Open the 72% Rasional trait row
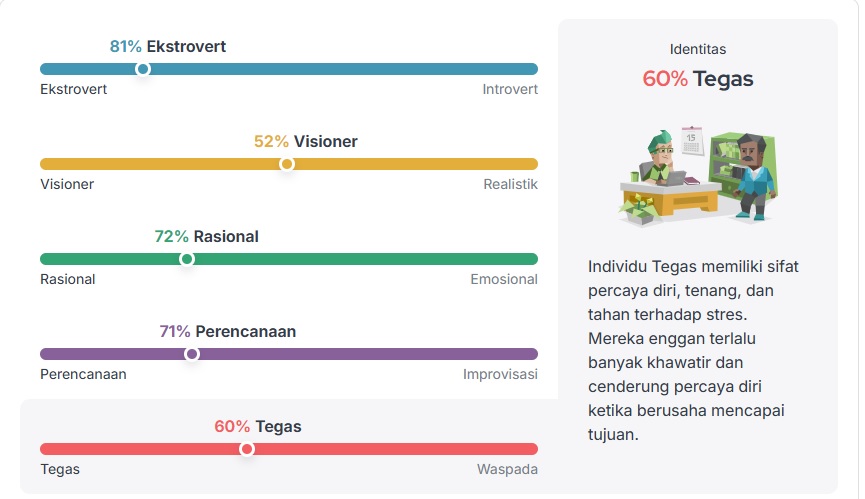Screen dimensions: 865x499 coord(206,236)
